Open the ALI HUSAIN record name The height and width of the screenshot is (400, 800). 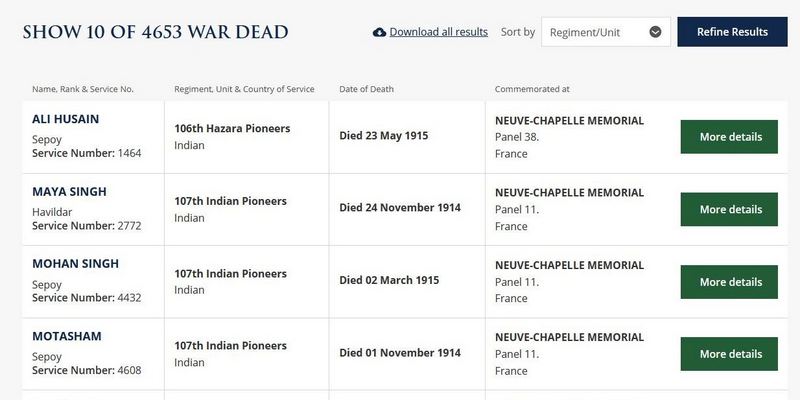pos(65,119)
